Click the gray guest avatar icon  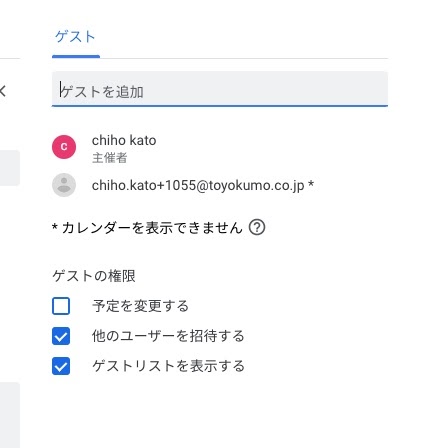click(64, 185)
